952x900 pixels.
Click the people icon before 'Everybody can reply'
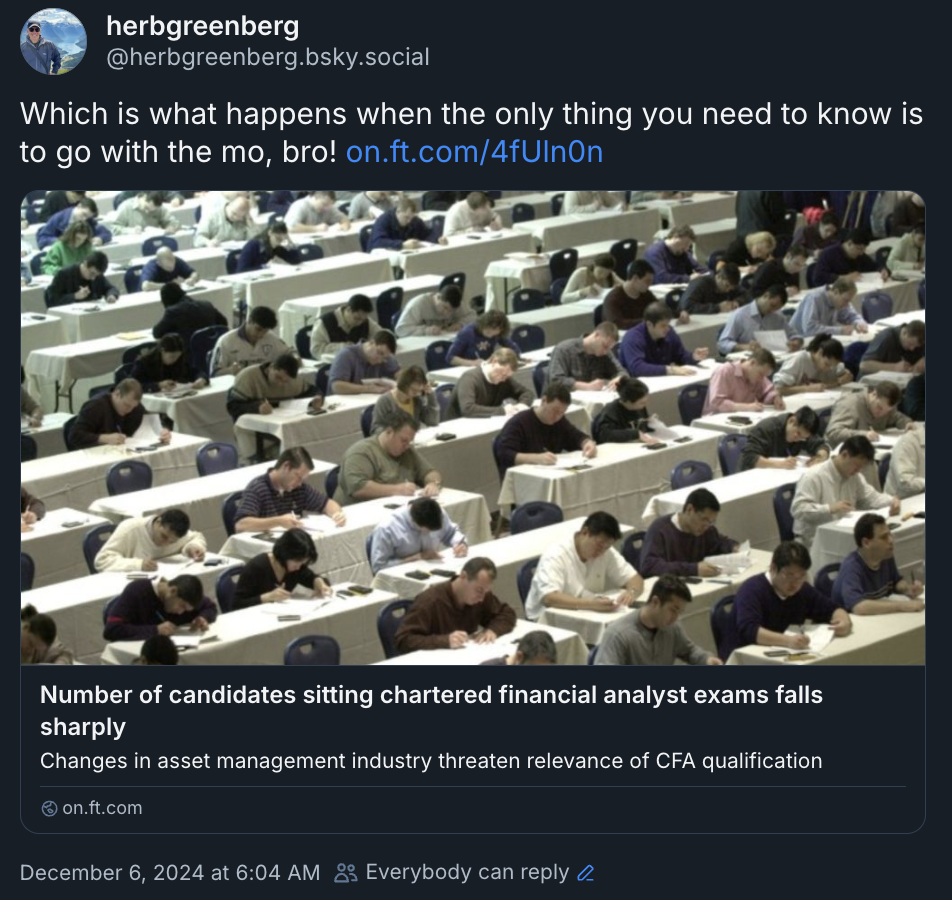(345, 873)
